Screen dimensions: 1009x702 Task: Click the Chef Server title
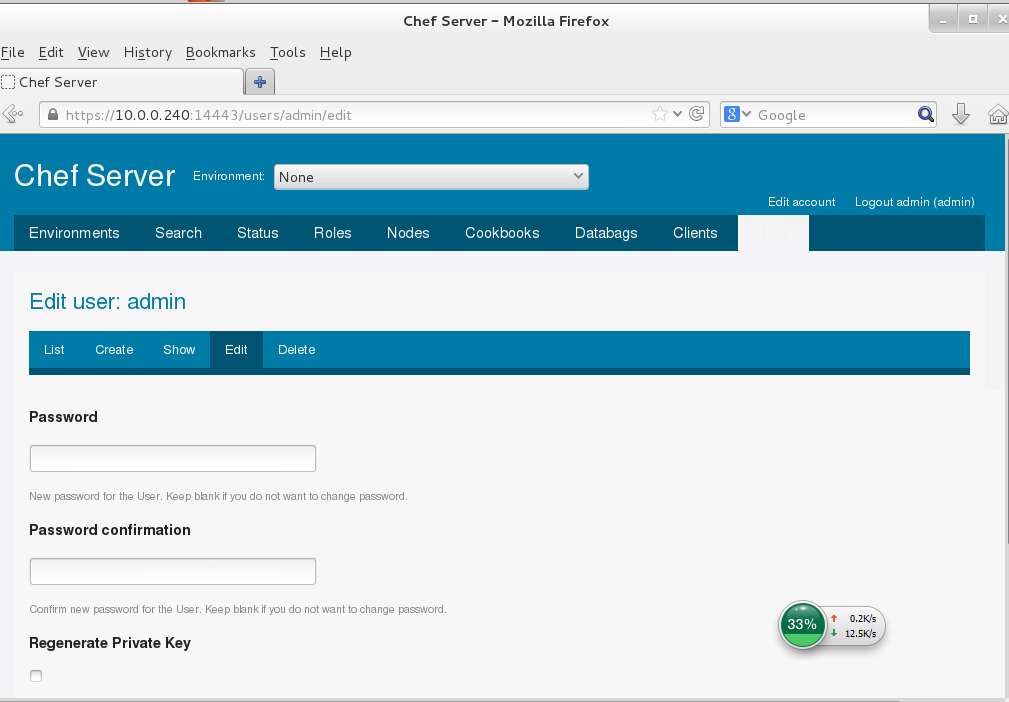tap(95, 176)
